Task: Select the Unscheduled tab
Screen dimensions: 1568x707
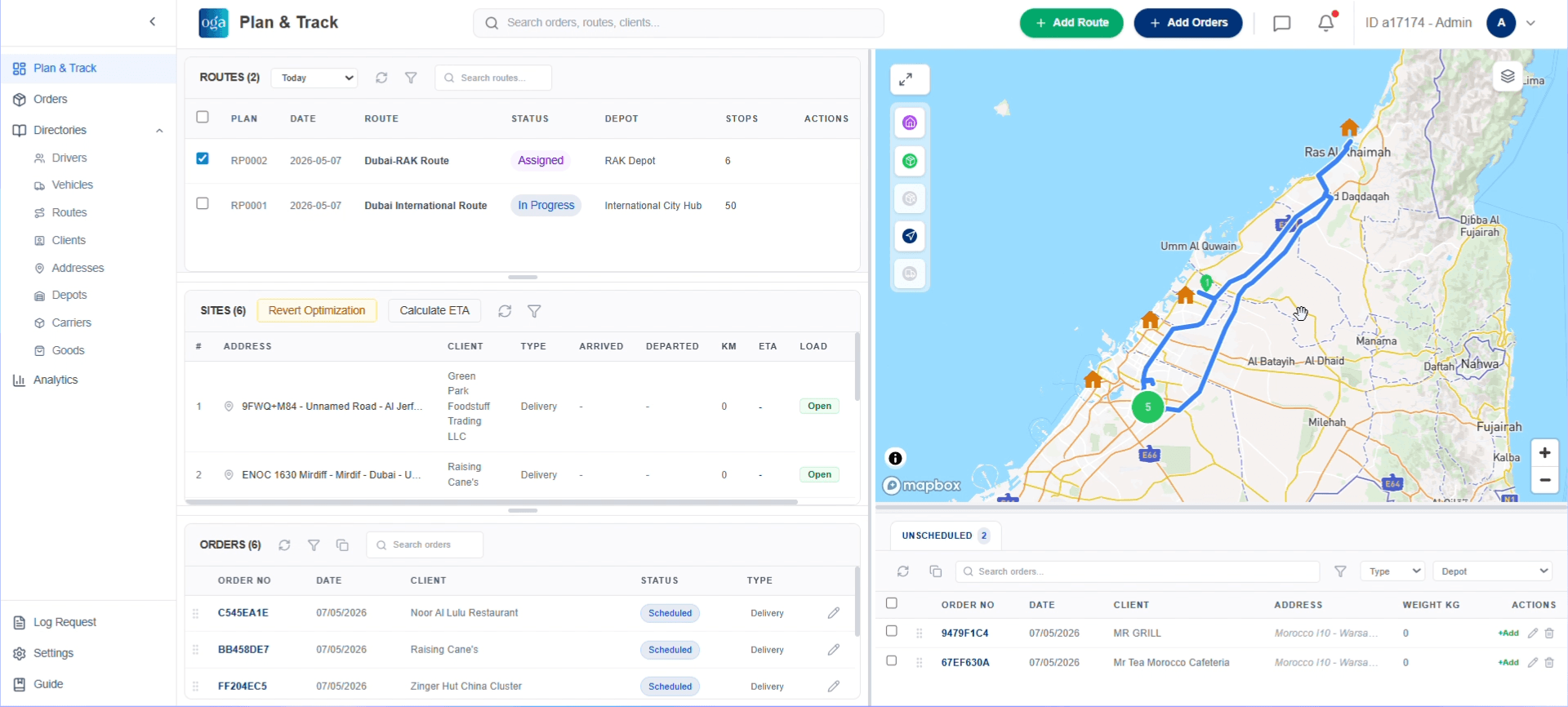Action: 946,536
